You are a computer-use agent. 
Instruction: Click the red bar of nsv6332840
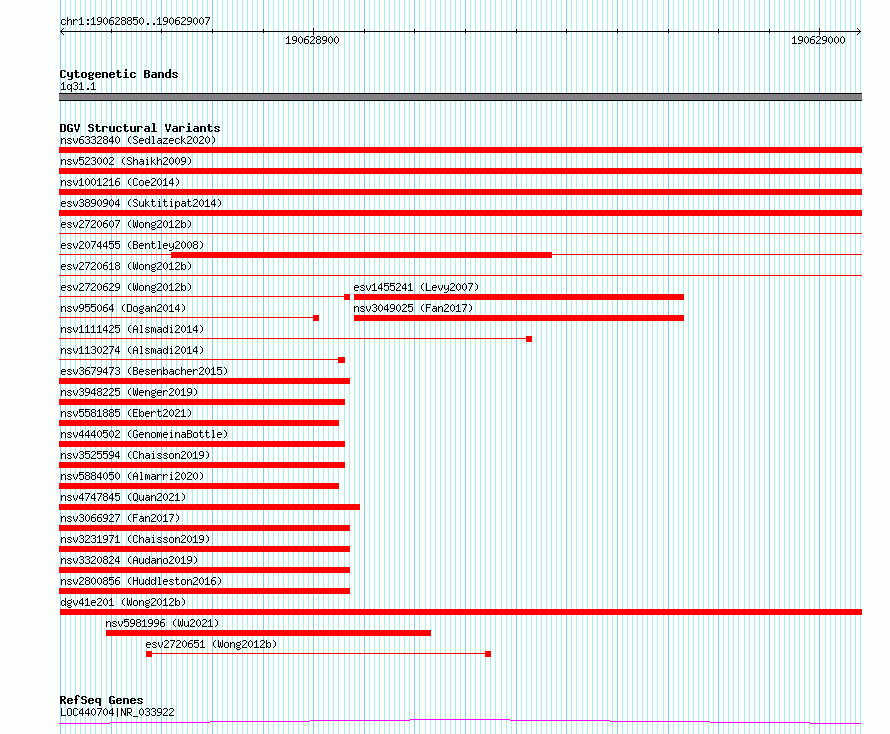coord(460,150)
